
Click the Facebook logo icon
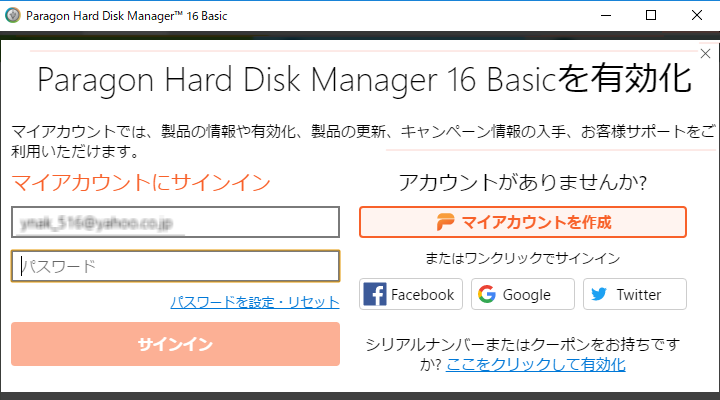point(376,295)
